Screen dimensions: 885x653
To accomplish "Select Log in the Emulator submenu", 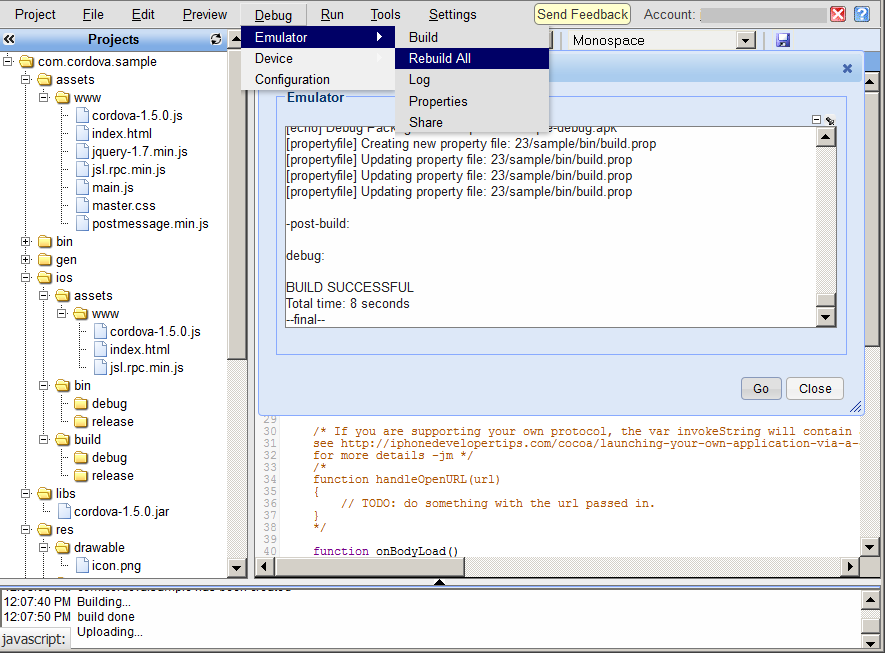I will 472,80.
